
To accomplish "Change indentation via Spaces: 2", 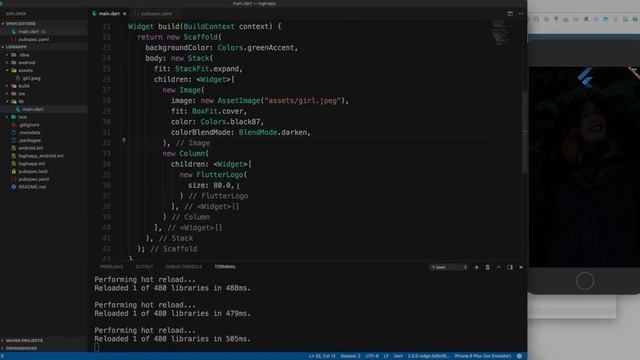I will (350, 356).
